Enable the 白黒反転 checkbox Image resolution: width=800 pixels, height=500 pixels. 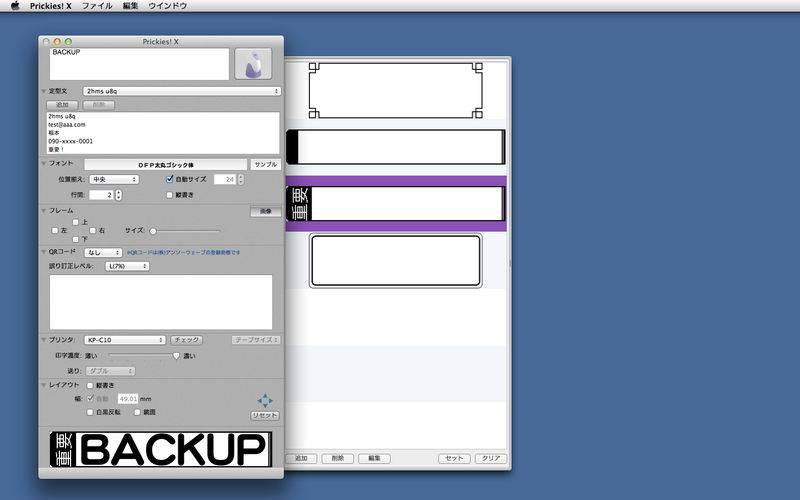point(90,412)
